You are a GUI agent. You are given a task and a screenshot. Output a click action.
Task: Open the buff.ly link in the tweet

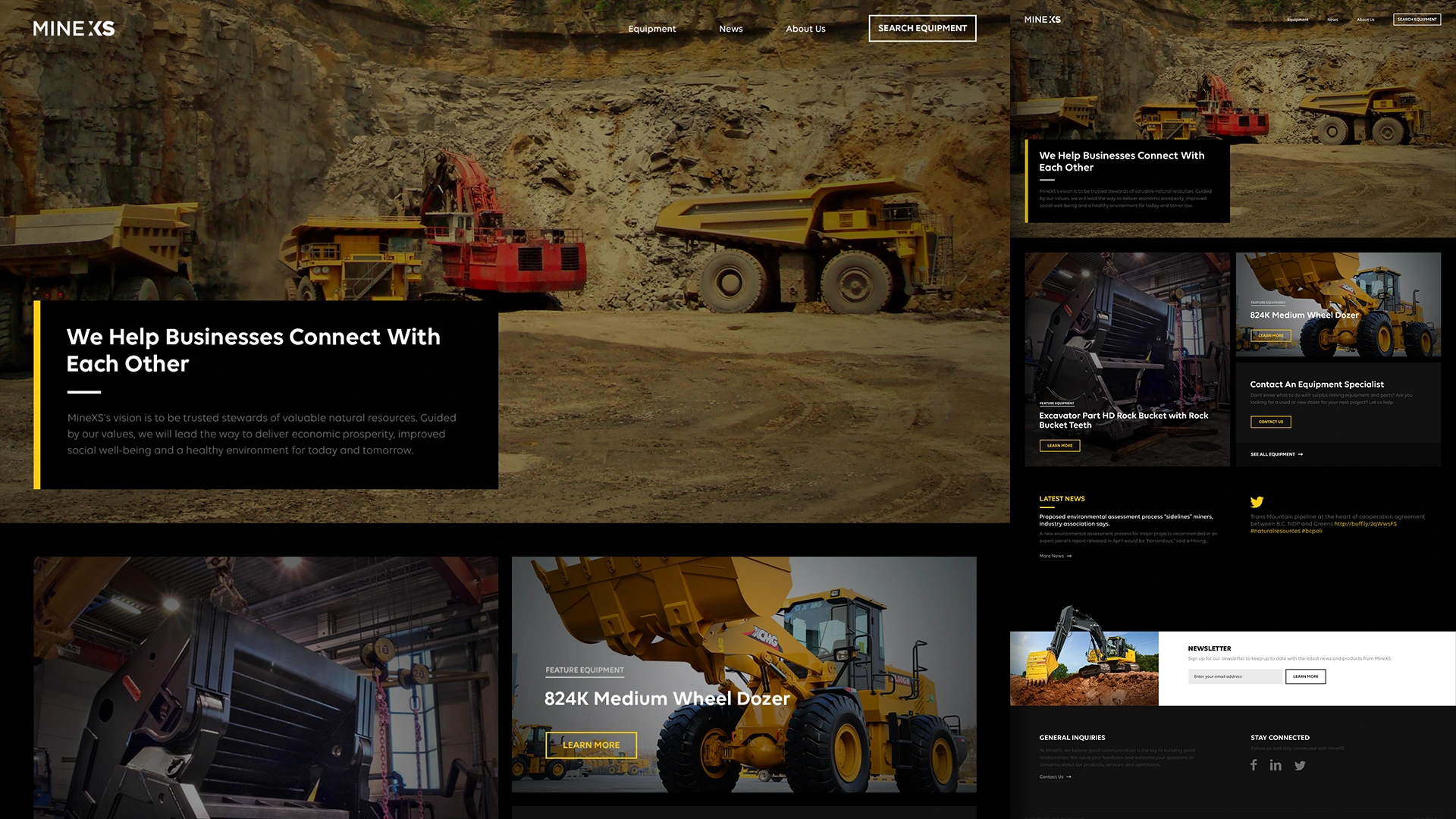click(x=1365, y=524)
